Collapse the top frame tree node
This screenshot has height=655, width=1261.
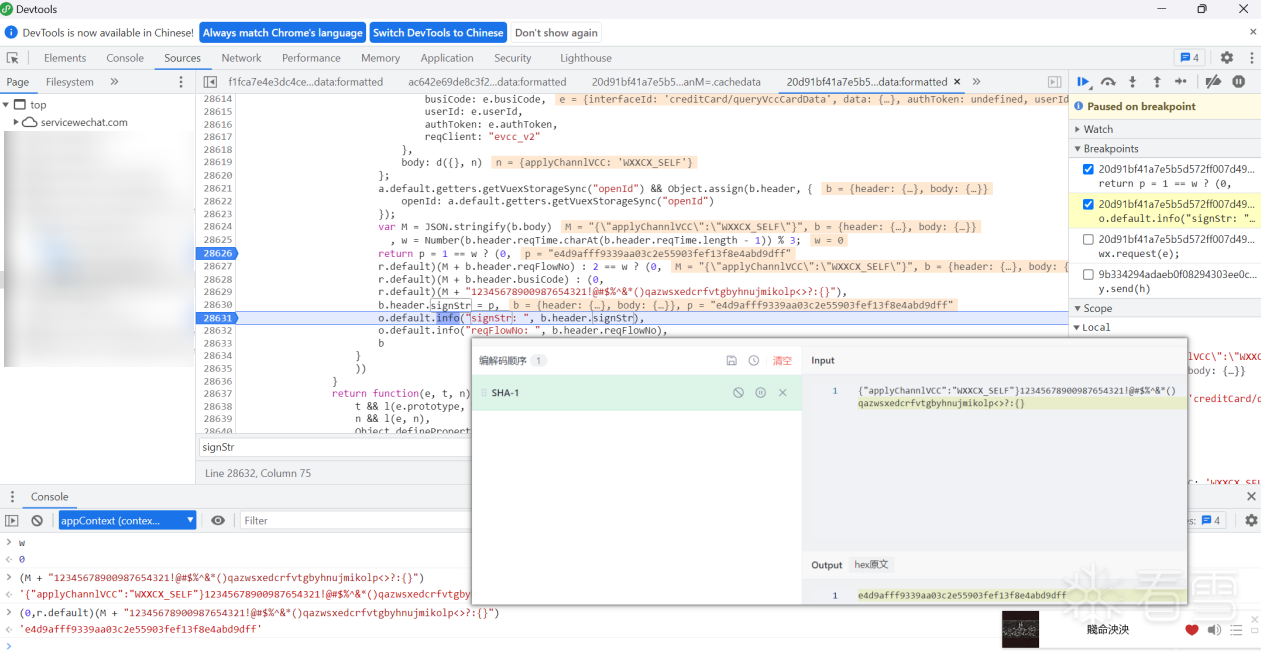tap(6, 105)
